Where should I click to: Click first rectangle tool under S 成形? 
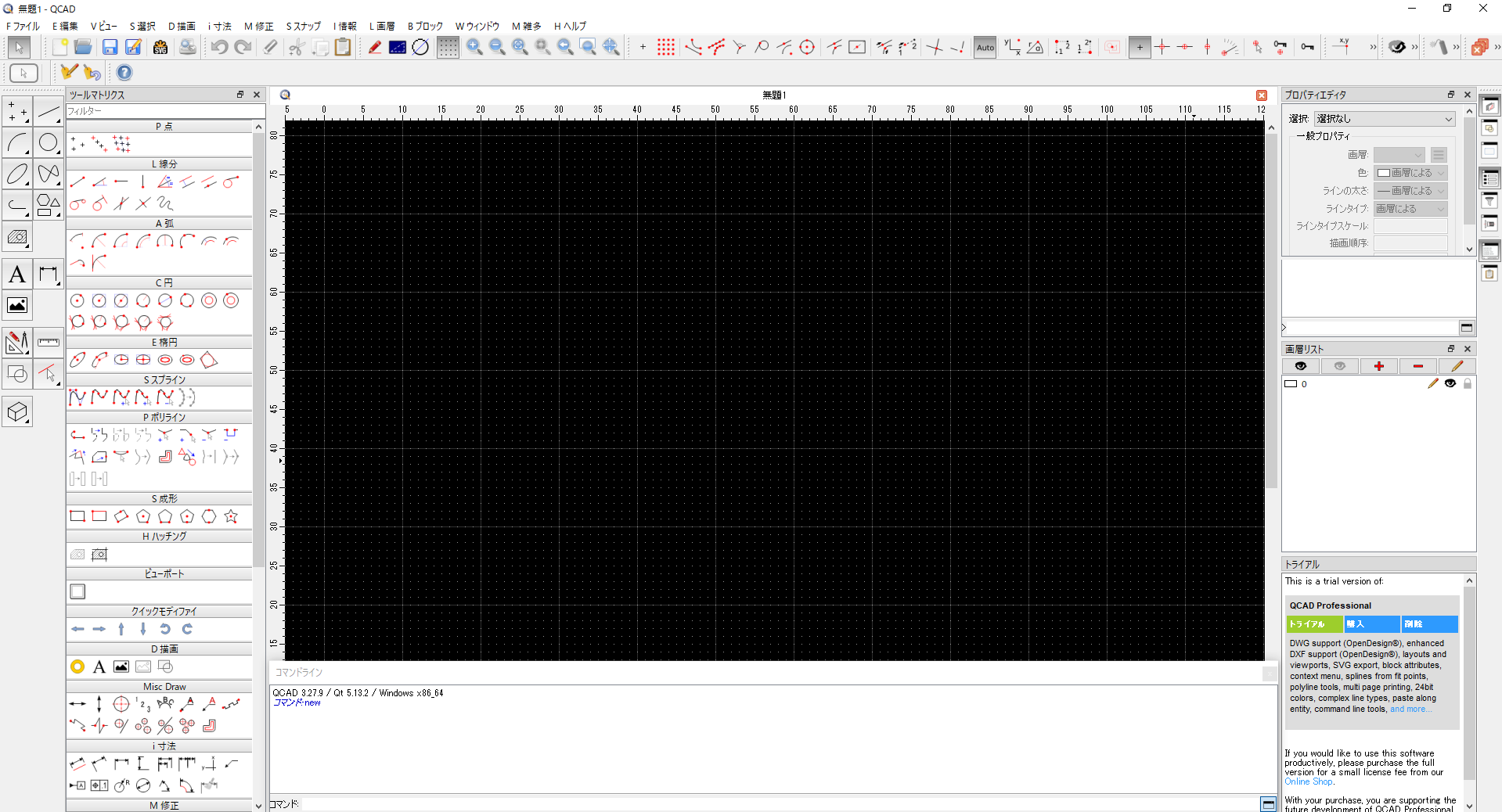coord(77,516)
